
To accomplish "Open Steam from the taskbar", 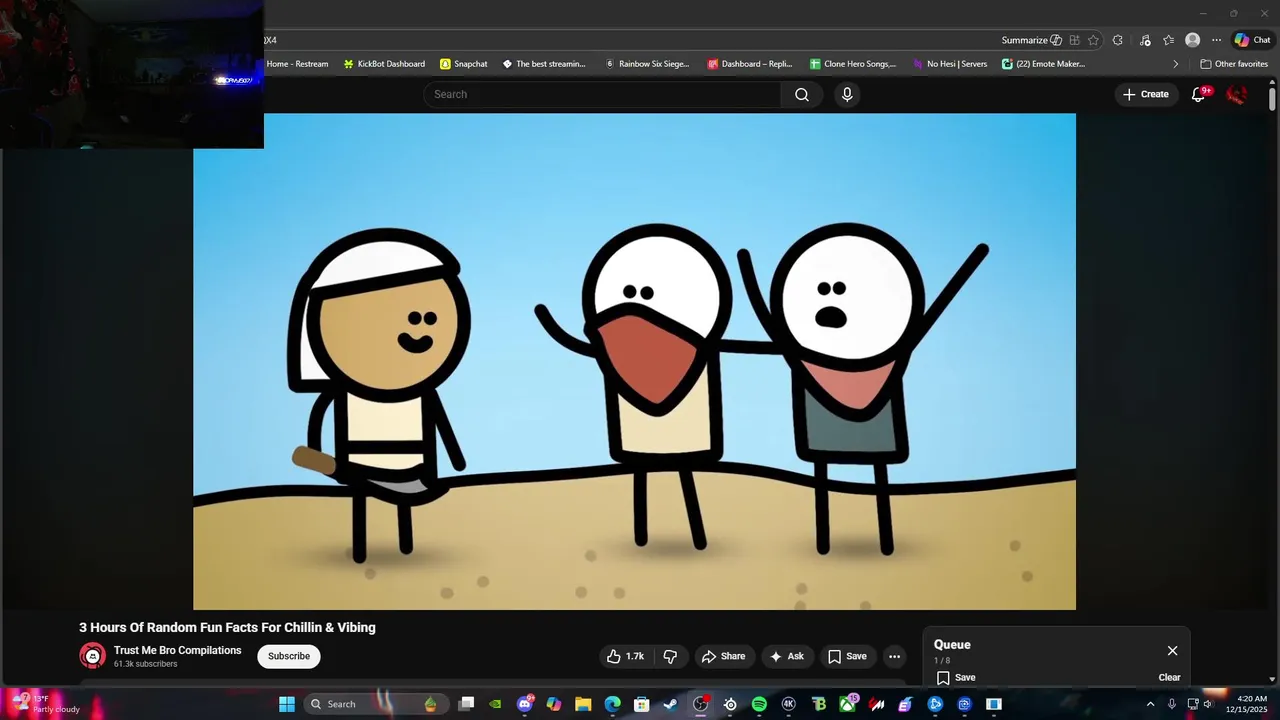I will pos(671,704).
